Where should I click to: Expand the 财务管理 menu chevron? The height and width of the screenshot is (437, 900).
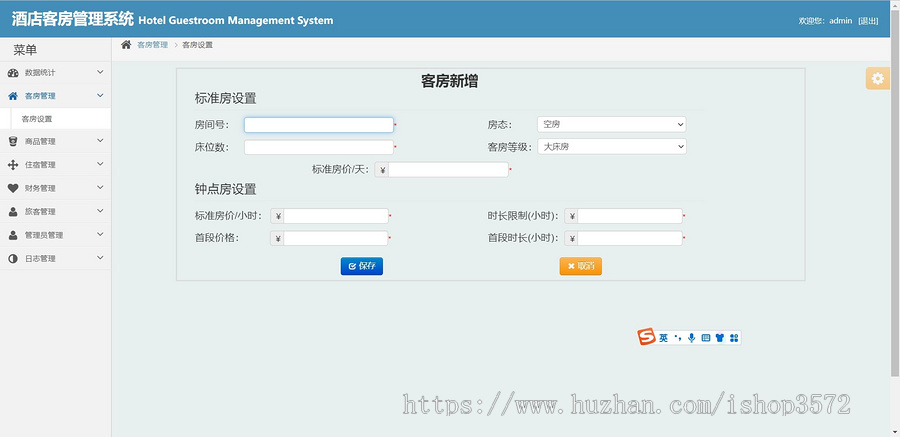click(100, 188)
